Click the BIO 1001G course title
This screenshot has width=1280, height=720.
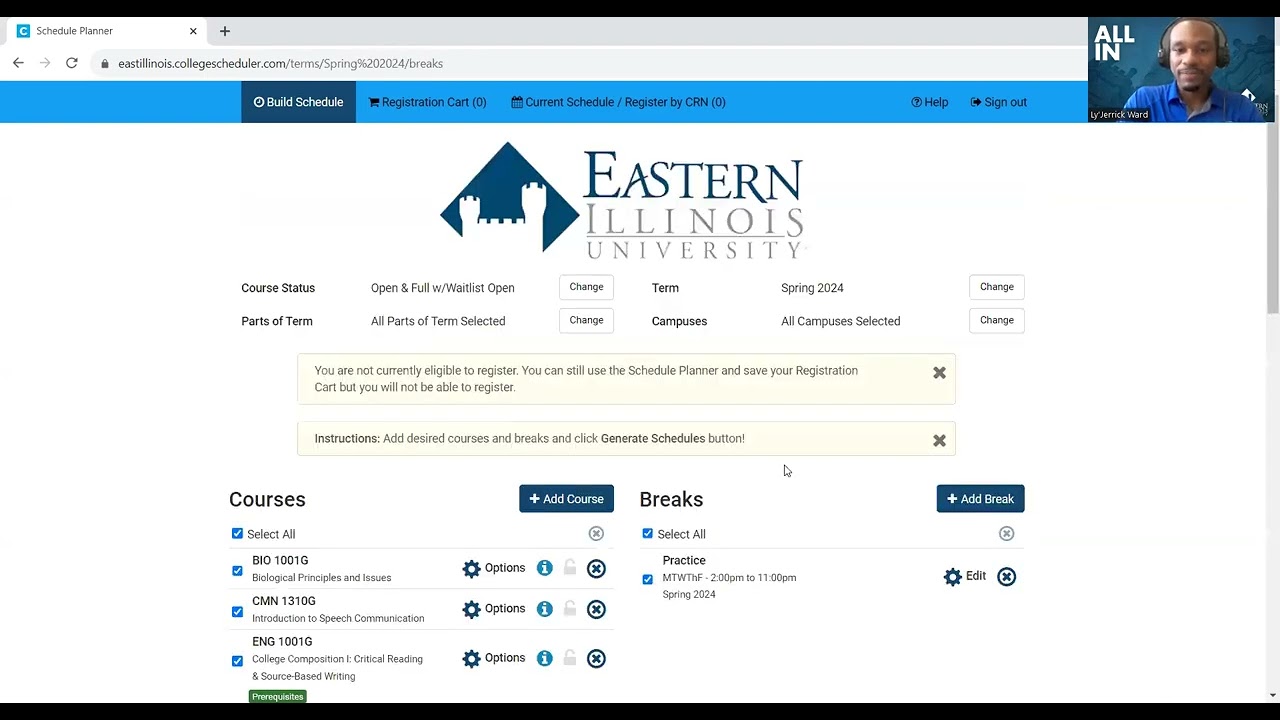tap(280, 561)
